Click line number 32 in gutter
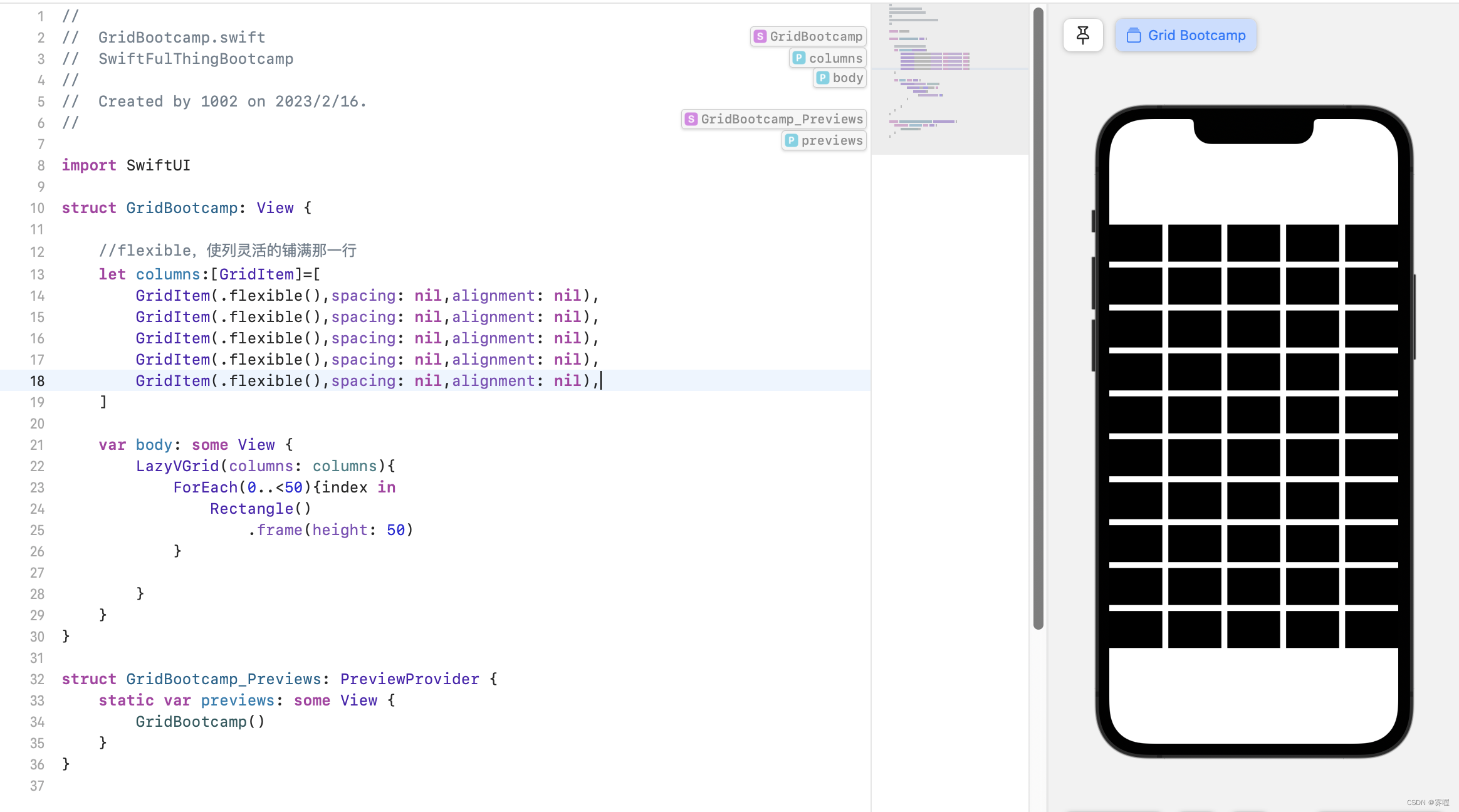 coord(37,679)
